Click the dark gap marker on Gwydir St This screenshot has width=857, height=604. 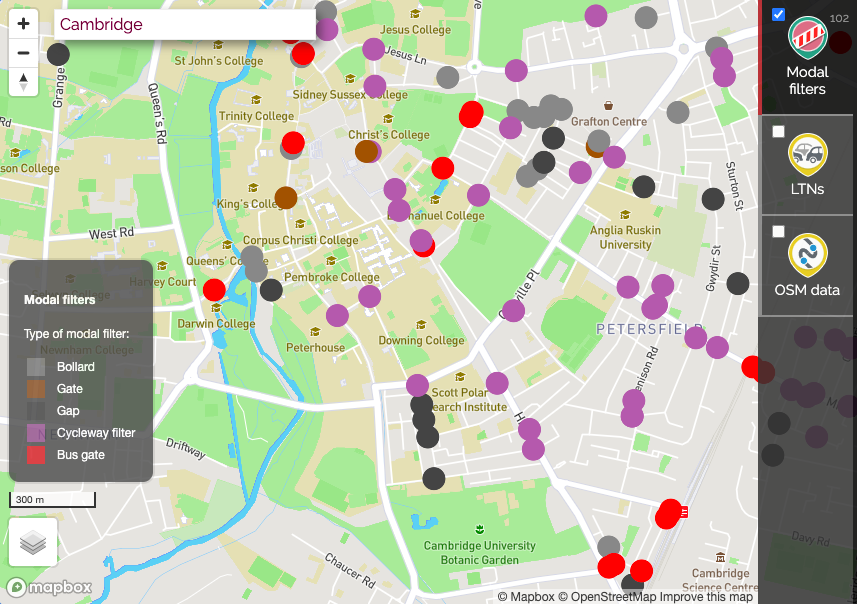pos(738,284)
